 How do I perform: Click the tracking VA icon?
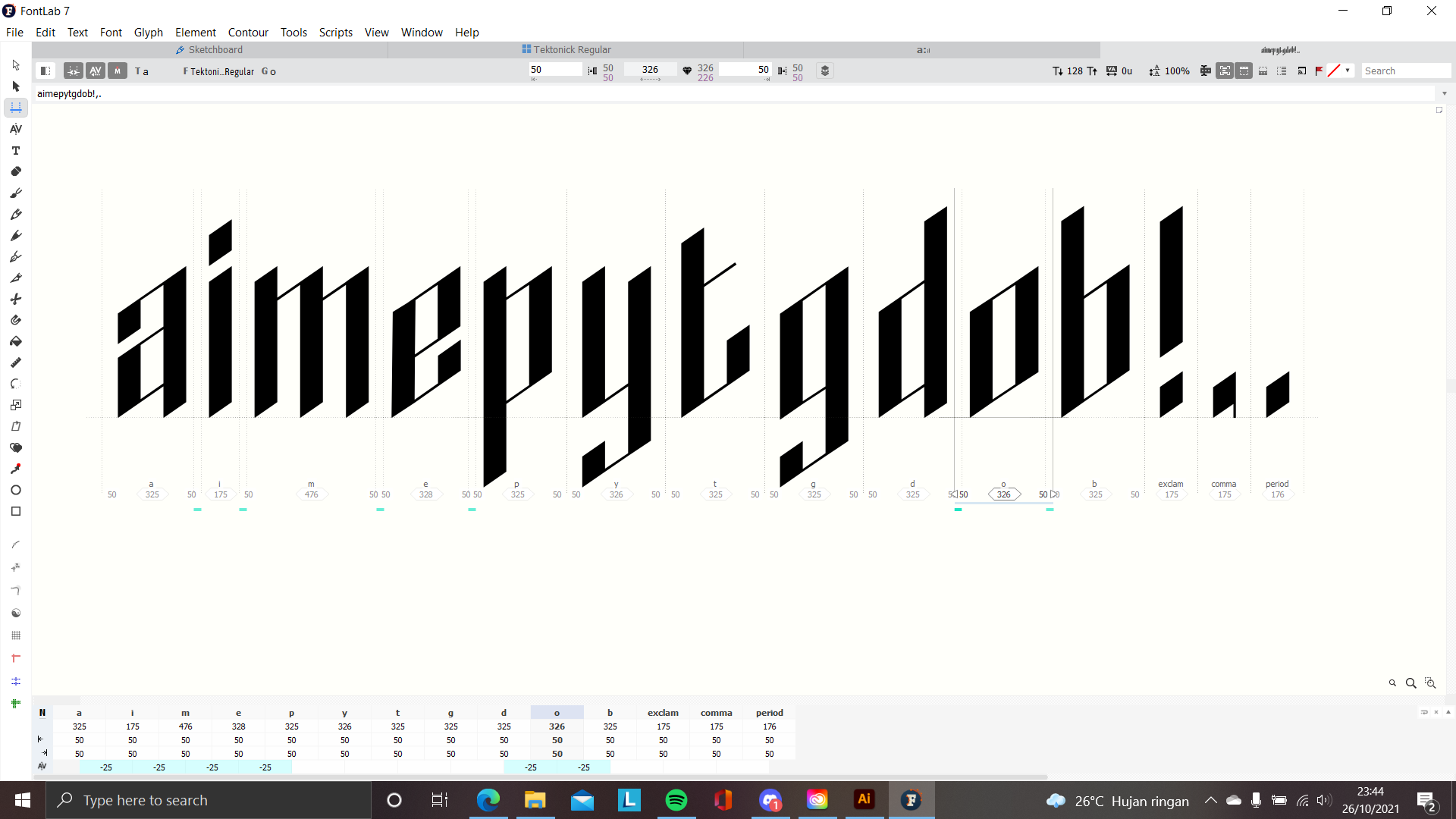[x=1112, y=71]
